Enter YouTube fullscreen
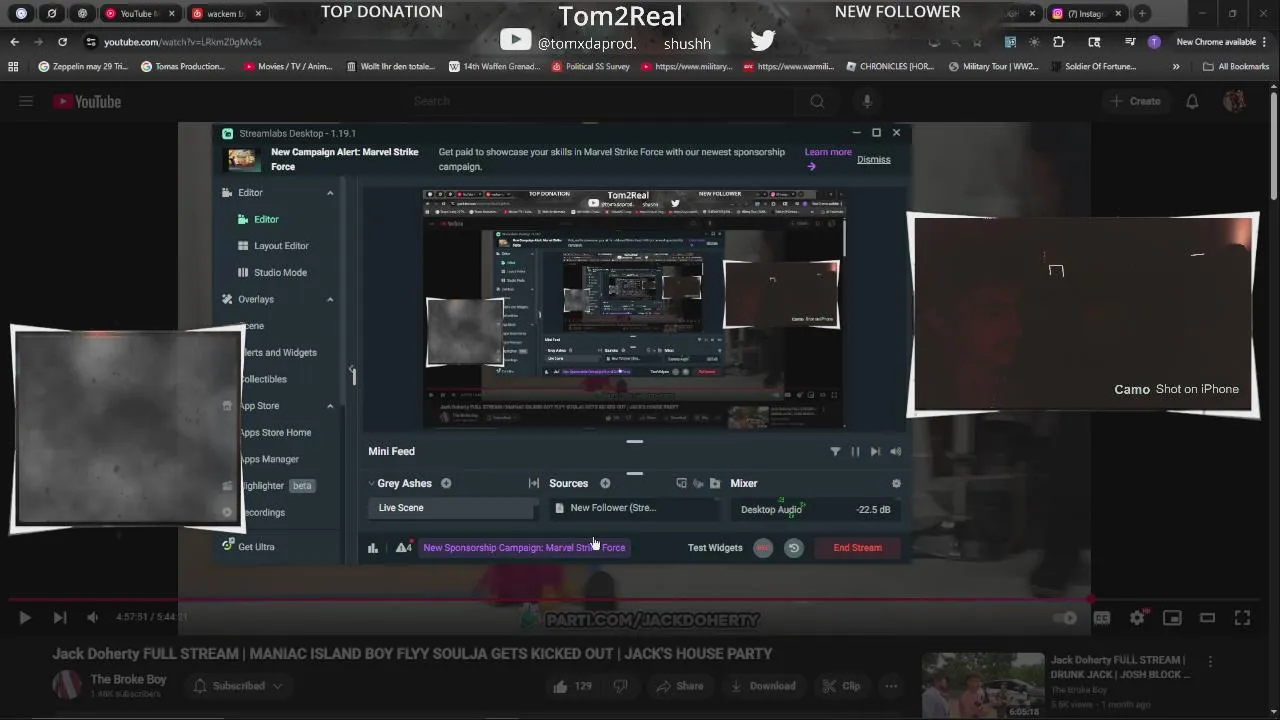The height and width of the screenshot is (720, 1280). [1242, 618]
